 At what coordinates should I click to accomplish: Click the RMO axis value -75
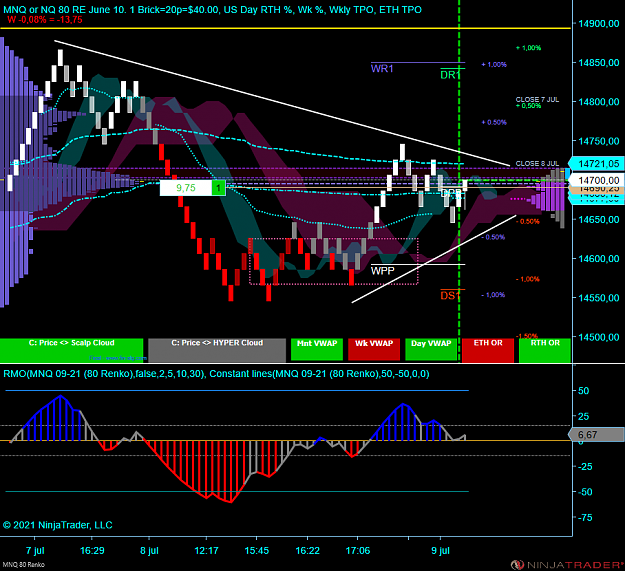click(x=584, y=518)
